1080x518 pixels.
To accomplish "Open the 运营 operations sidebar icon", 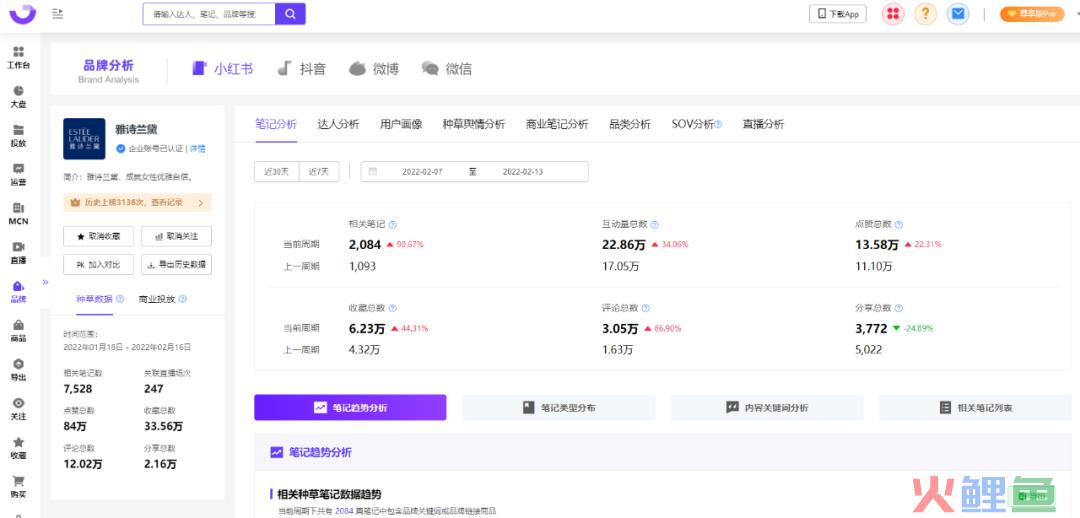I will click(19, 175).
